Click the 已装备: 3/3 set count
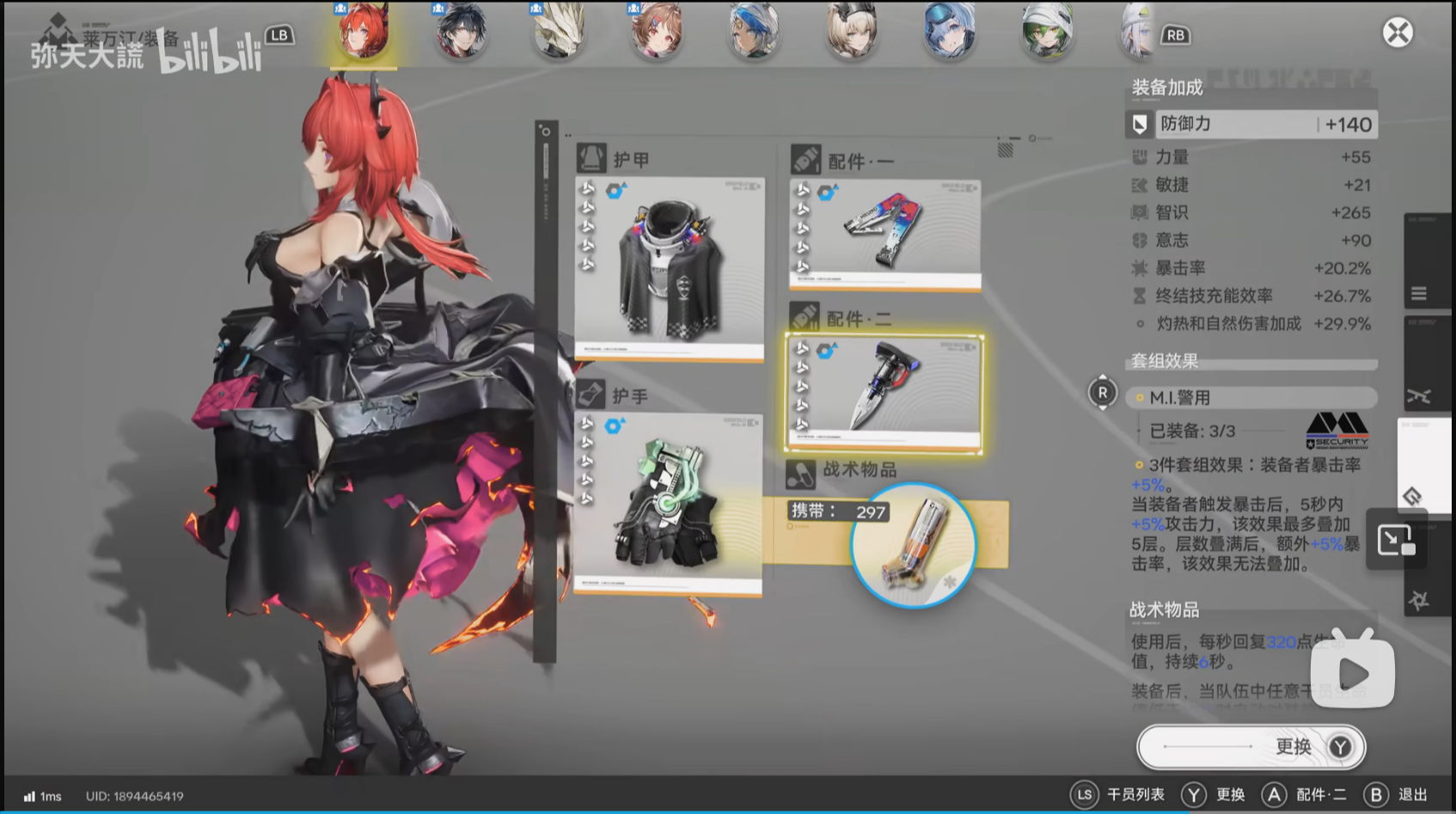The width and height of the screenshot is (1456, 814). (1192, 431)
